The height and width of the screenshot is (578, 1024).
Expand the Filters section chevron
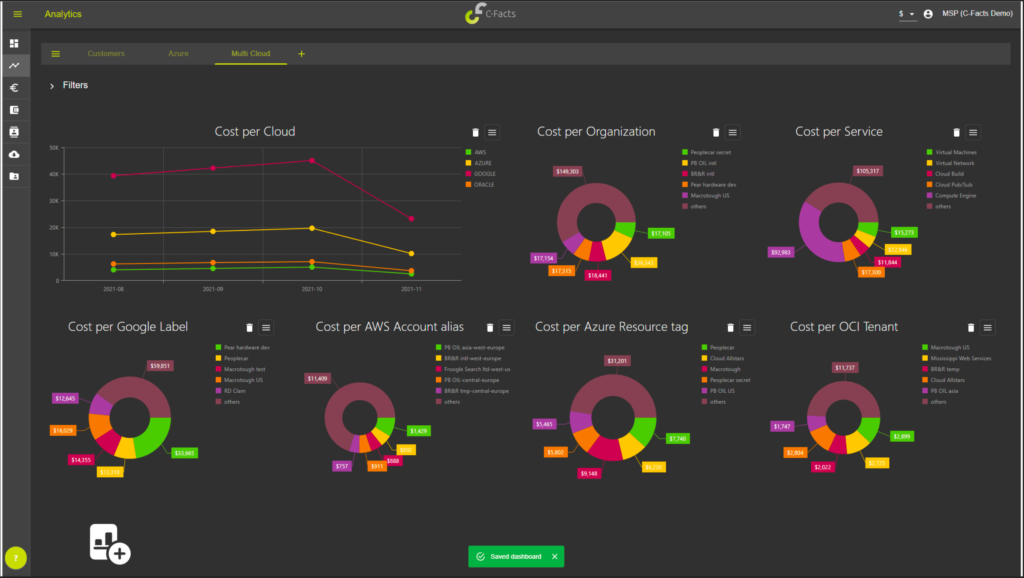point(52,86)
